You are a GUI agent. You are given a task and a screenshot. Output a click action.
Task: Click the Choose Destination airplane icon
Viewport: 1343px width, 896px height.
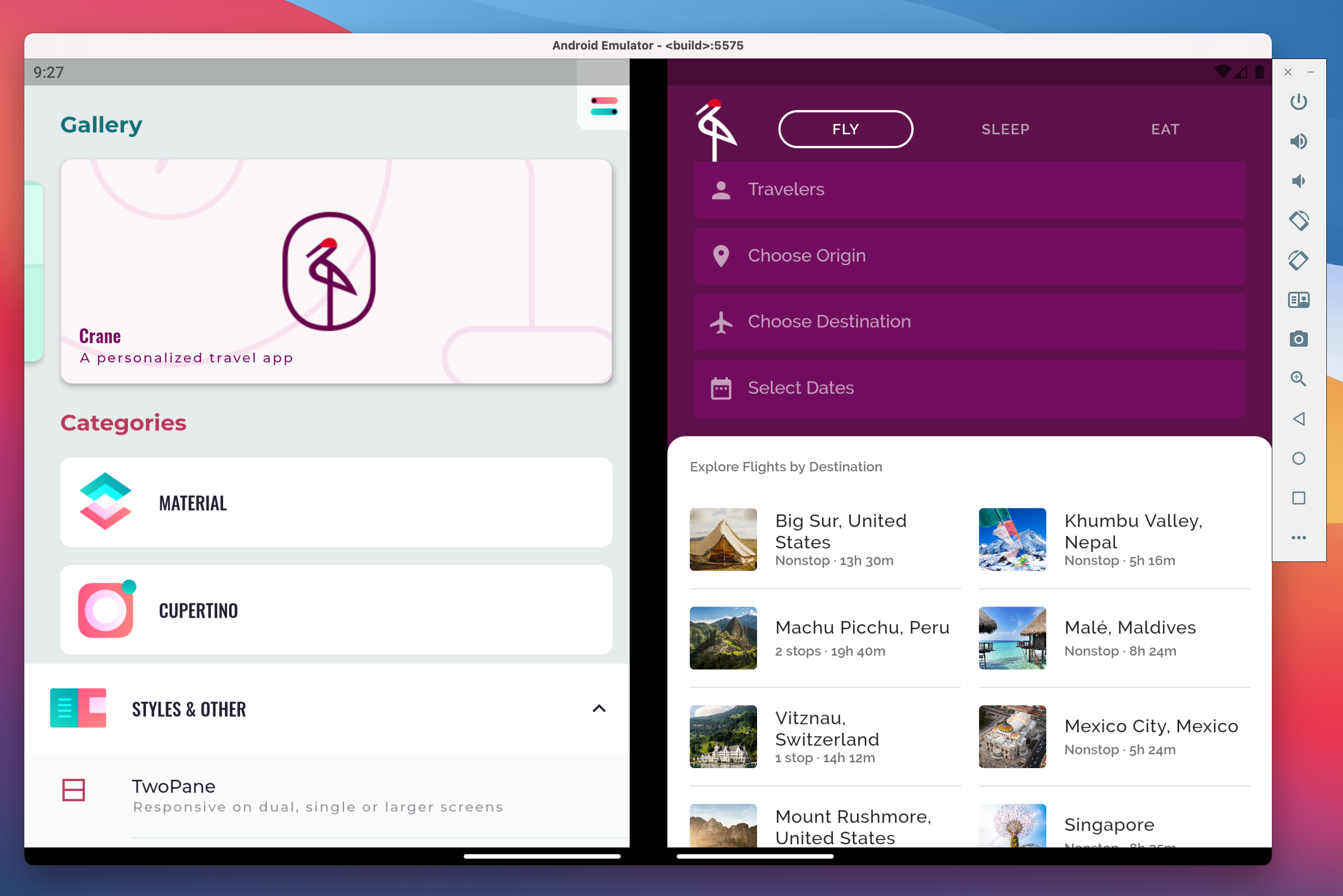(721, 321)
